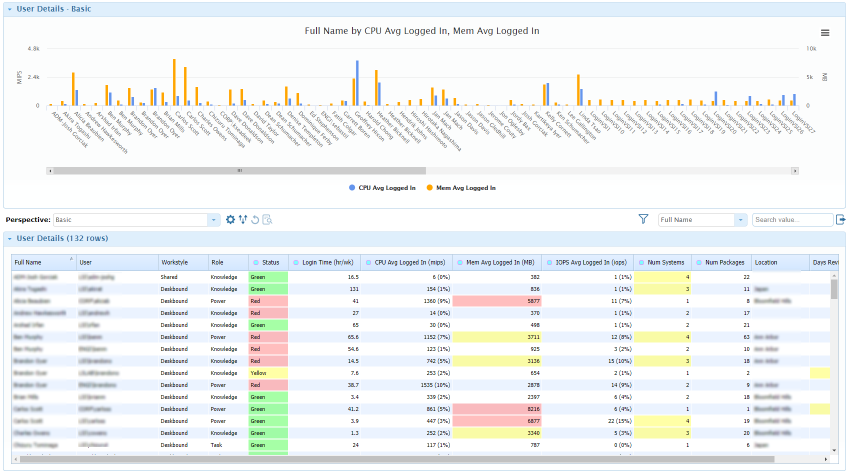Select the yellow Mem cell 3136
The image size is (850, 474).
[497, 361]
